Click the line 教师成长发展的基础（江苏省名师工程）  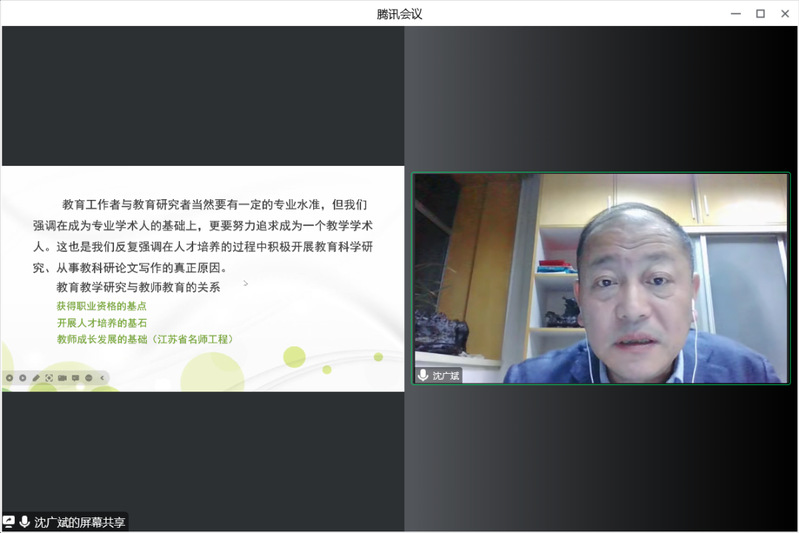click(145, 340)
